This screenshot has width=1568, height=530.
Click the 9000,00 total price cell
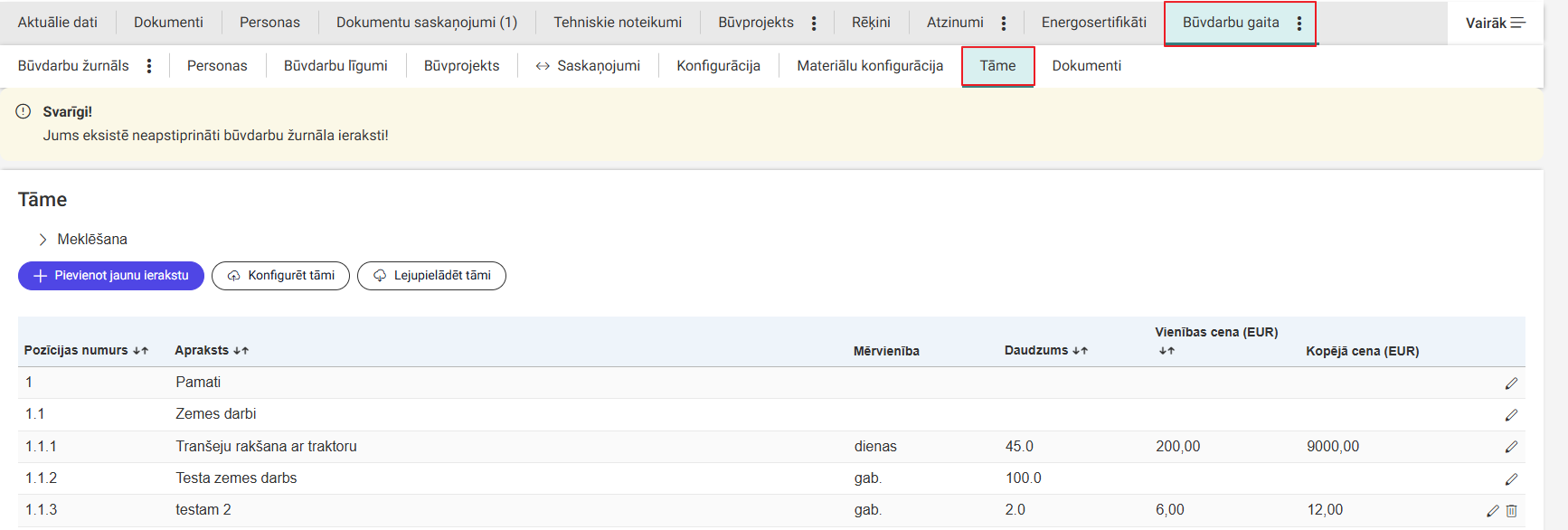pyautogui.click(x=1333, y=447)
